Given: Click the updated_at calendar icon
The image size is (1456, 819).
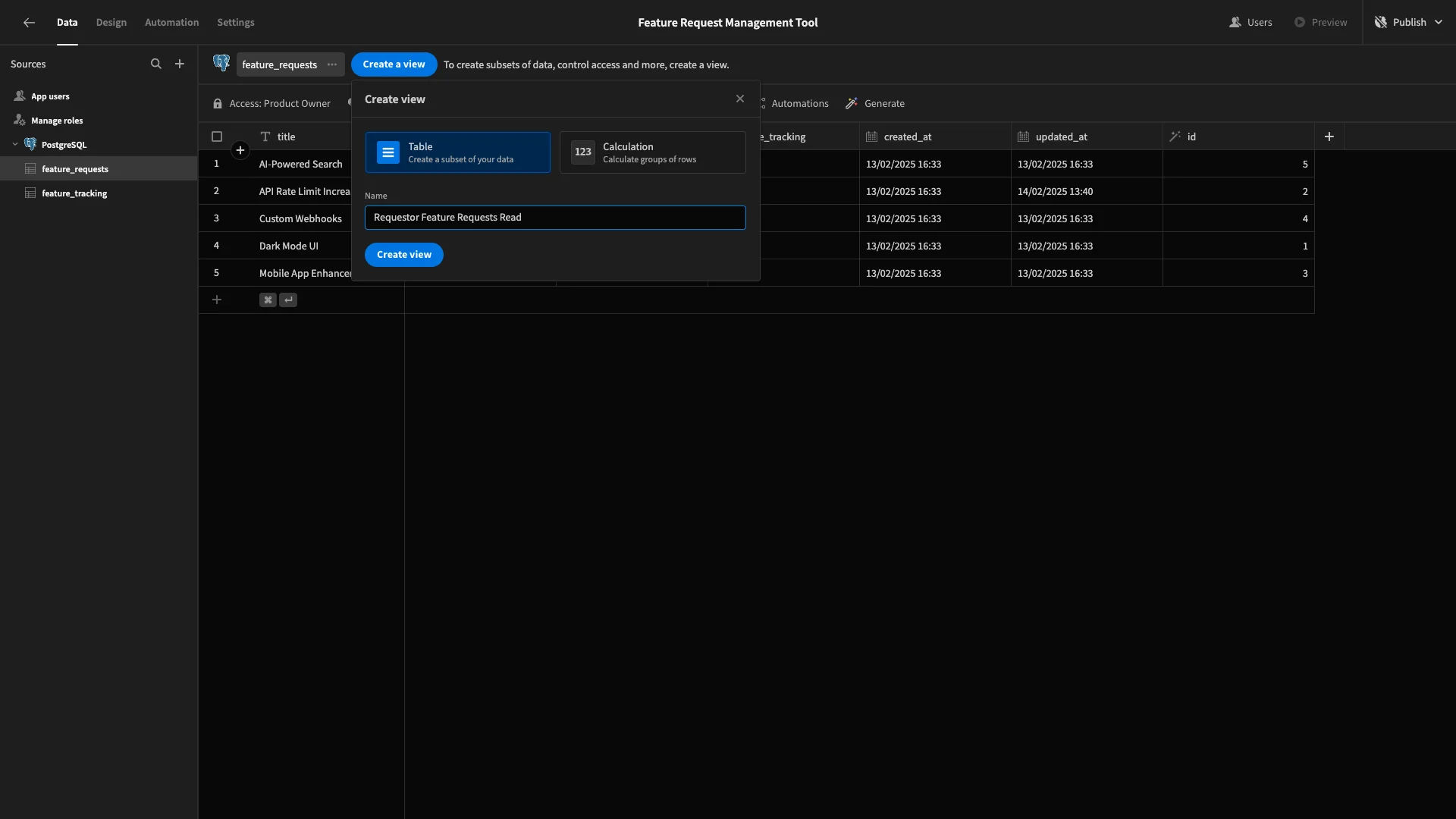Looking at the screenshot, I should click(1023, 136).
